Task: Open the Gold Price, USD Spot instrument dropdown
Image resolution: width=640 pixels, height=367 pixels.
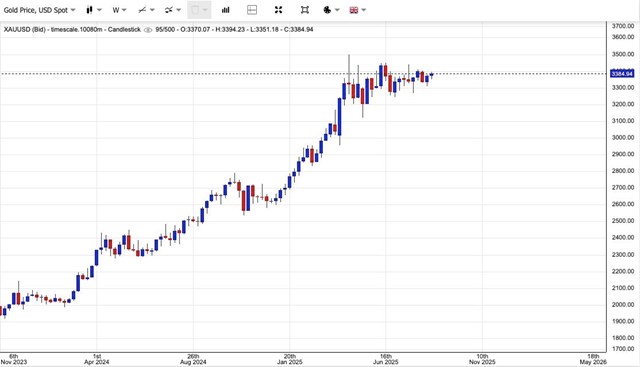Action: (x=39, y=10)
